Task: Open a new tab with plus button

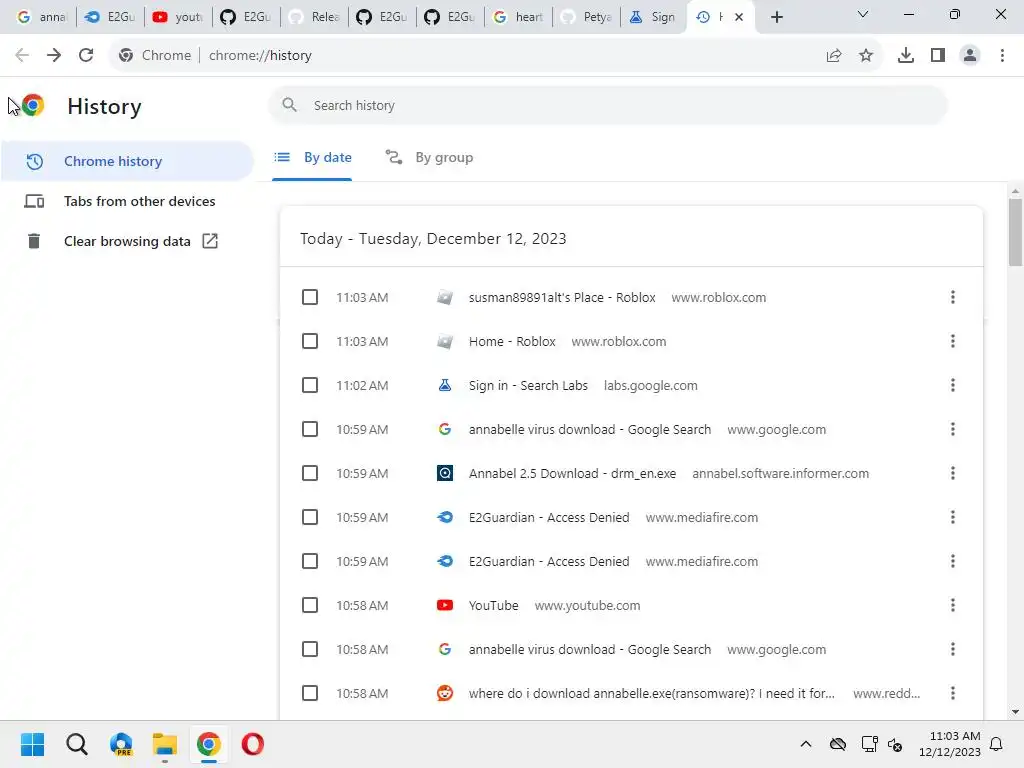Action: coord(776,17)
